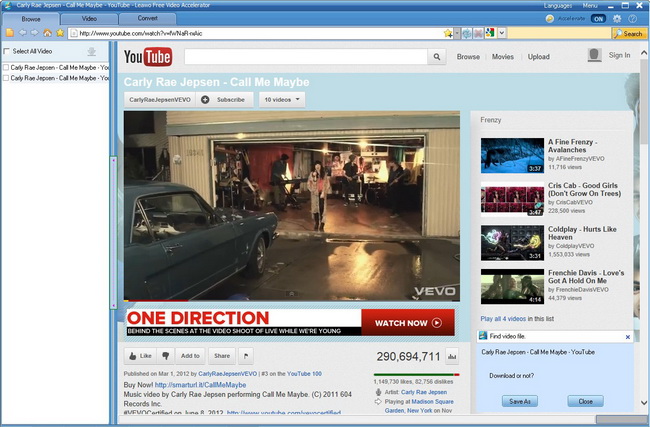Add bookmark star in the address bar

point(448,33)
